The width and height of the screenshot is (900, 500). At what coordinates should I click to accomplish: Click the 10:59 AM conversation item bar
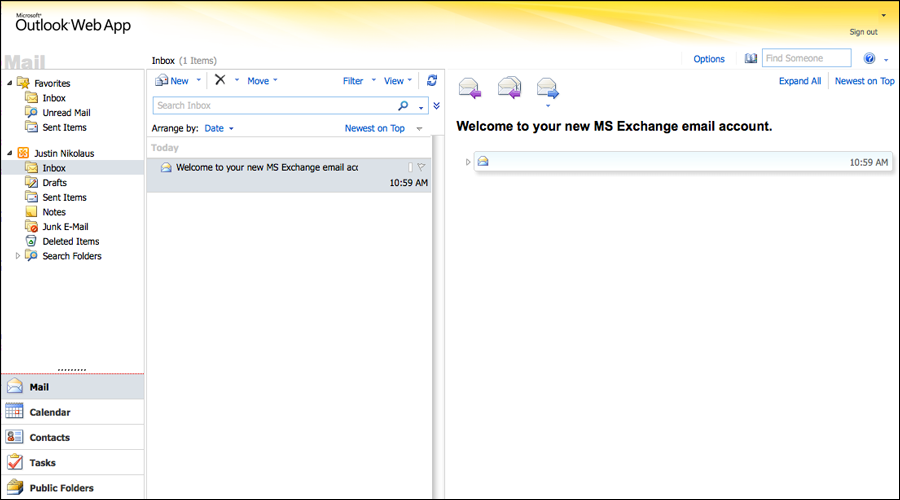683,162
